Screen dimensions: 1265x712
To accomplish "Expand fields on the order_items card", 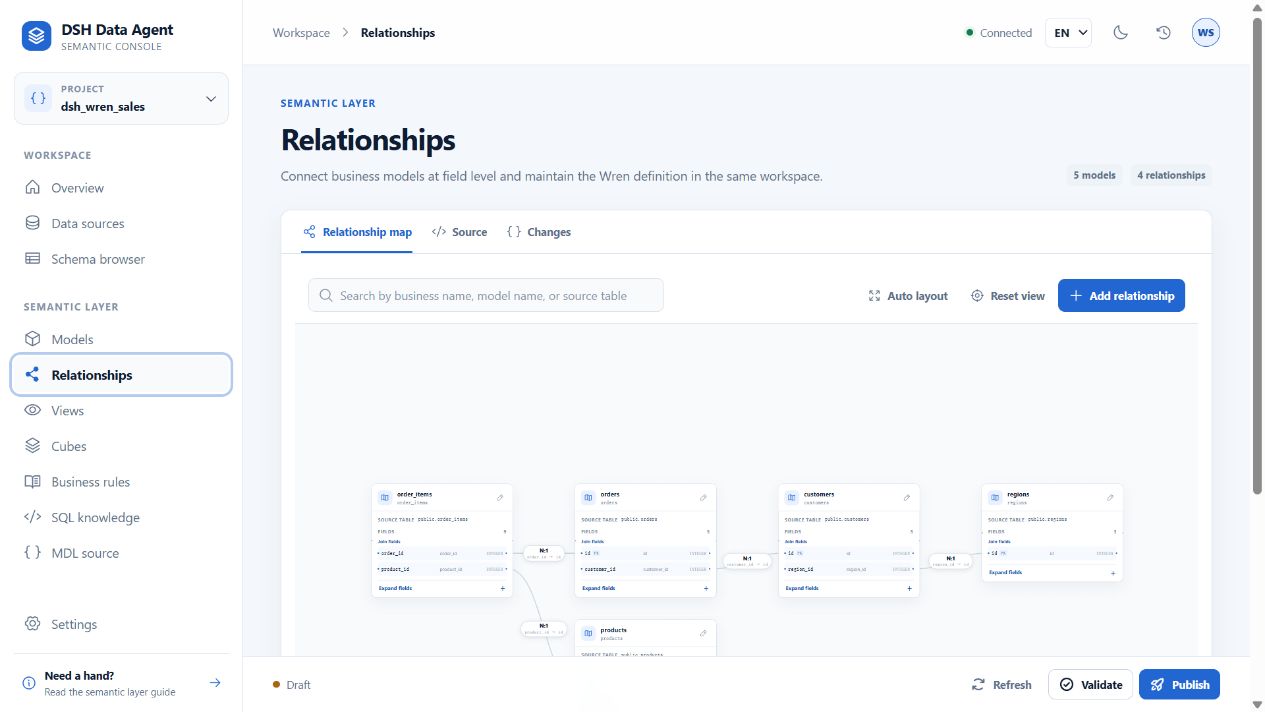I will (442, 588).
